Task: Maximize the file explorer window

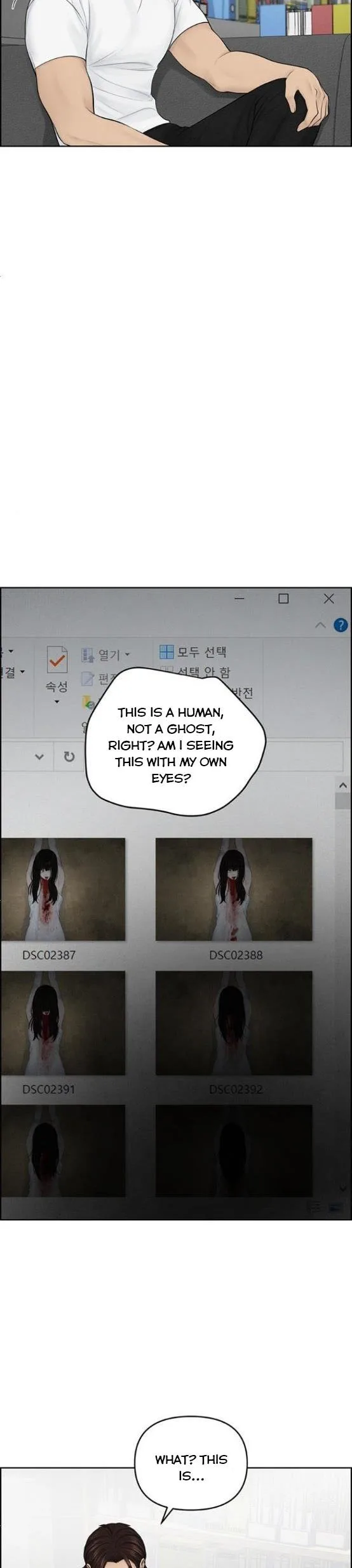Action: [283, 598]
